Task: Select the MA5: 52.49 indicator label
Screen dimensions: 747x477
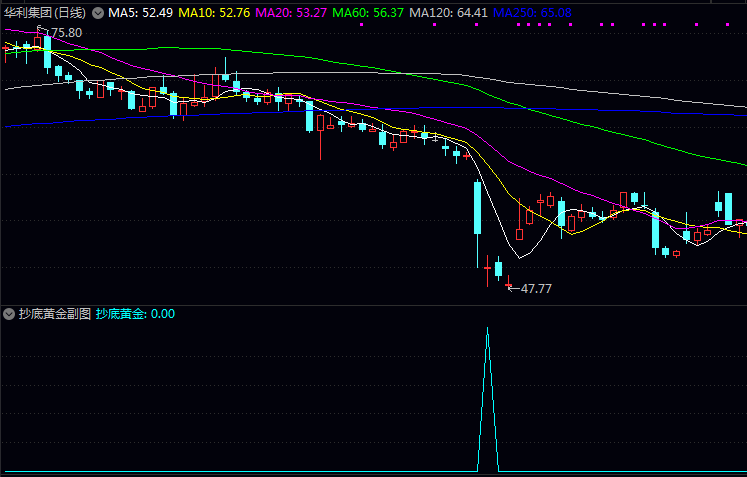Action: tap(139, 13)
